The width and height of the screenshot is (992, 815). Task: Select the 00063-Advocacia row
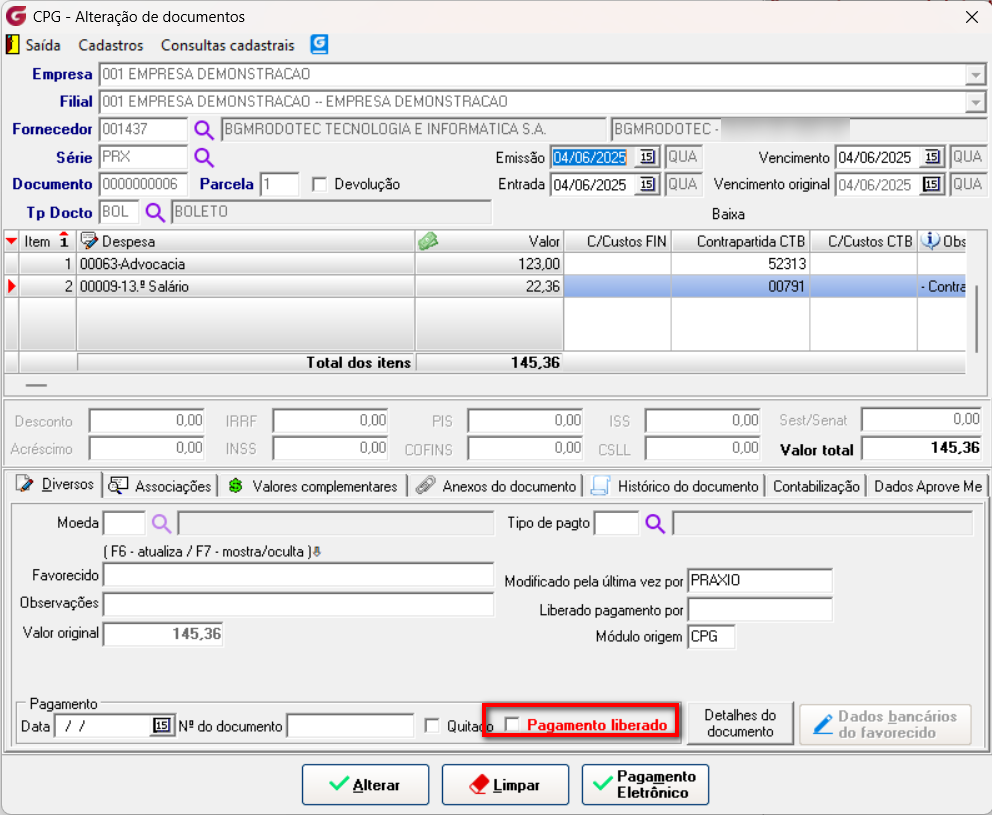tap(485, 264)
